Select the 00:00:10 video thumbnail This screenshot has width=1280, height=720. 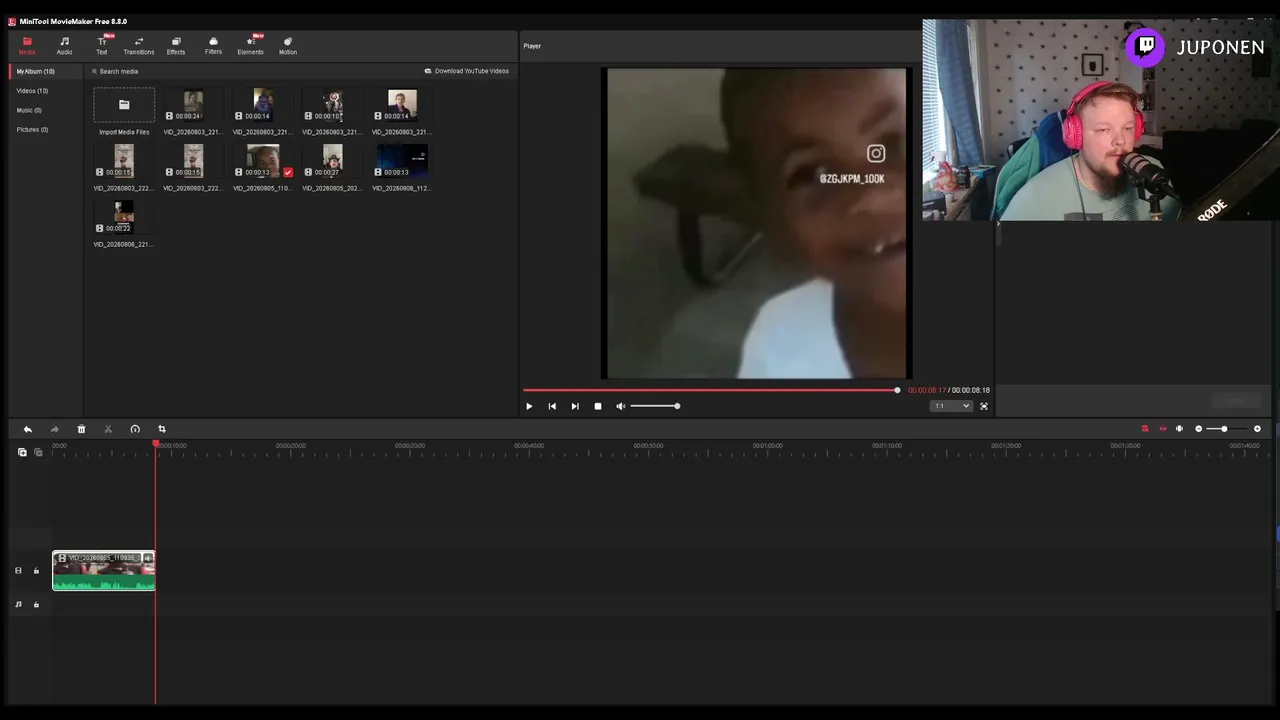pyautogui.click(x=333, y=105)
